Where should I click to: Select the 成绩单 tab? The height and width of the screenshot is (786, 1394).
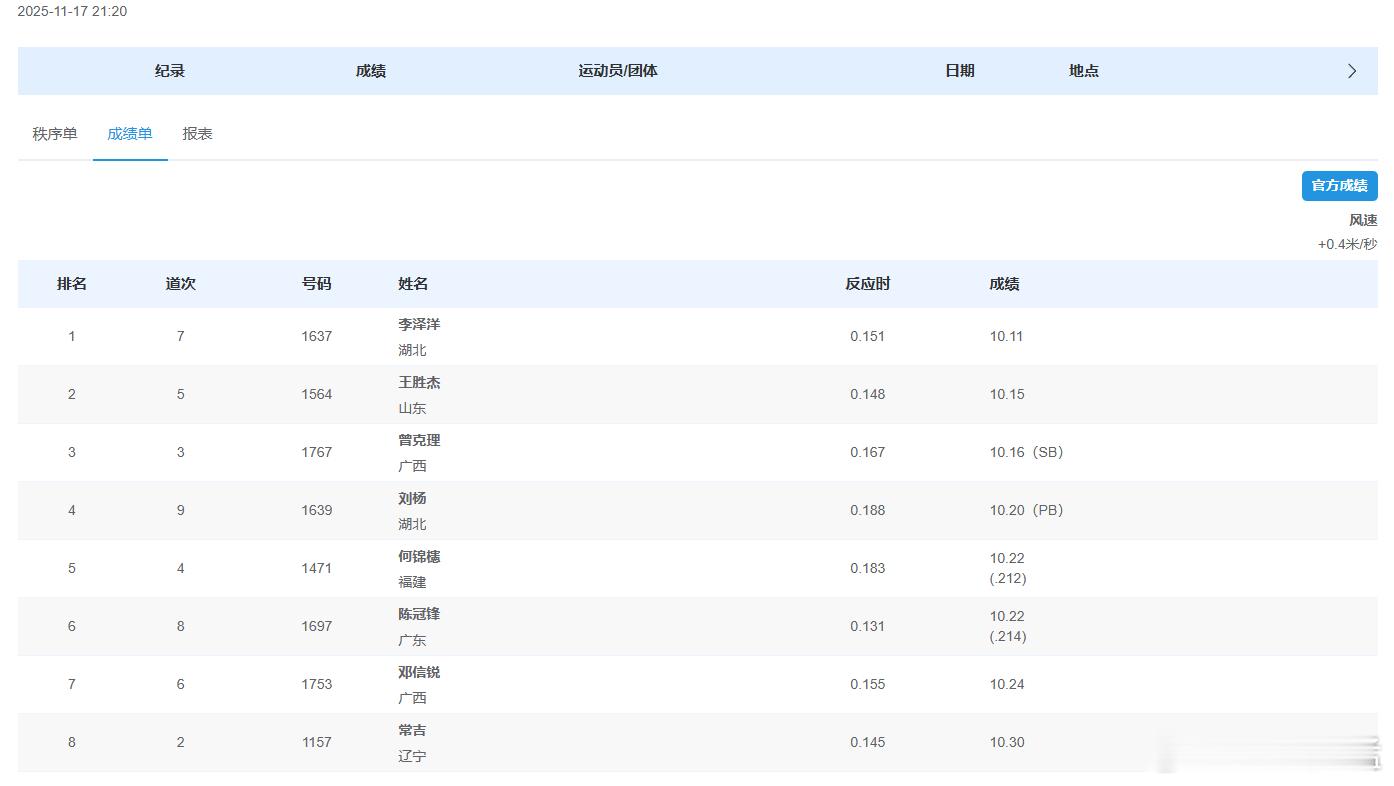130,134
